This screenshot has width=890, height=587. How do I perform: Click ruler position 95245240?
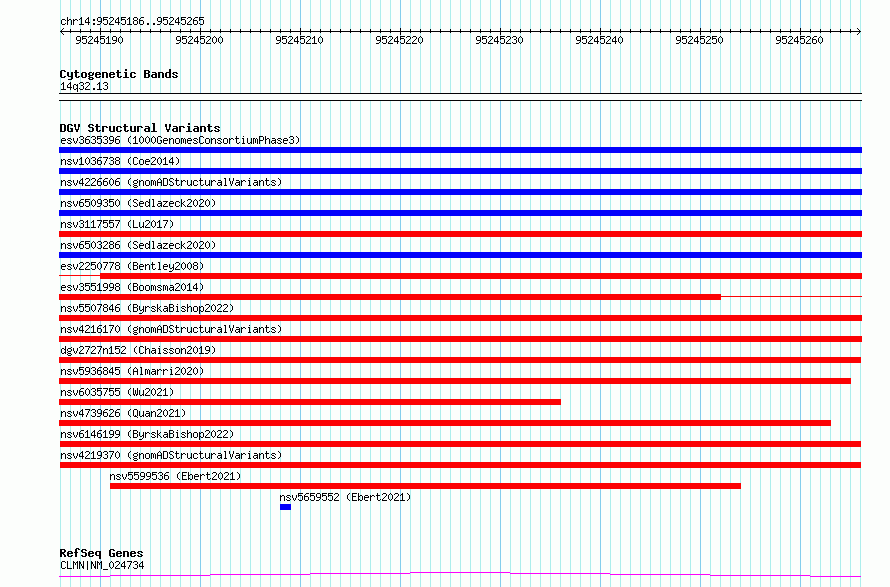click(599, 40)
